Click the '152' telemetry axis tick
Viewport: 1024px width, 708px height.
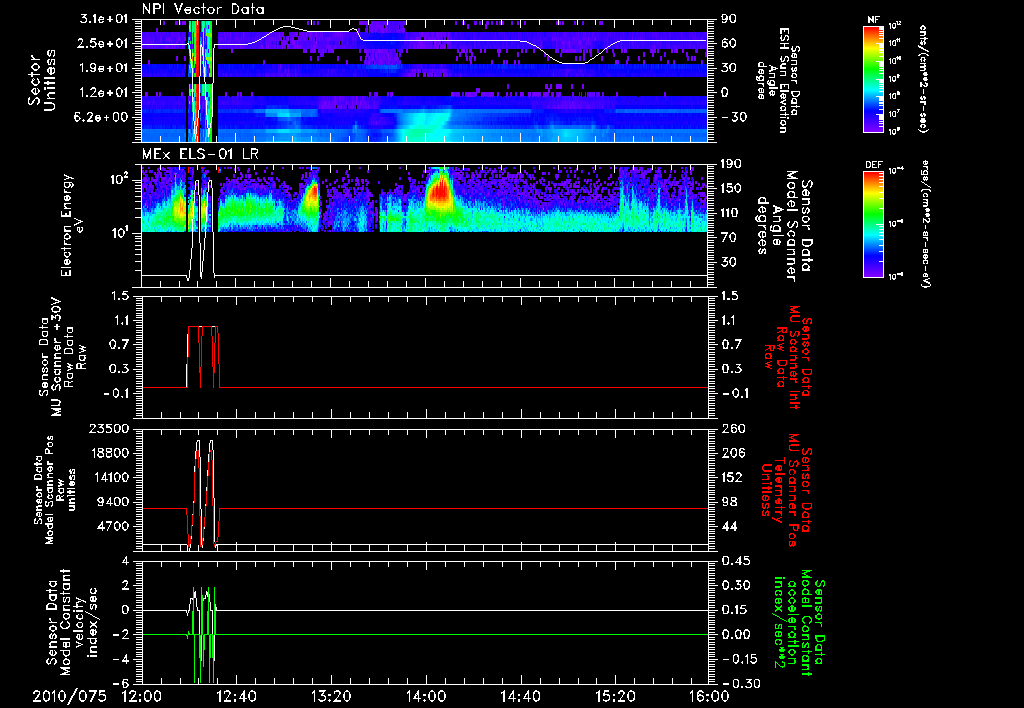pos(732,477)
